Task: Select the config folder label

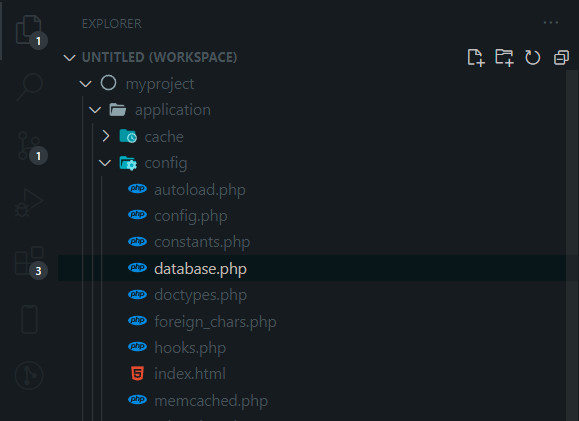Action: (x=166, y=164)
